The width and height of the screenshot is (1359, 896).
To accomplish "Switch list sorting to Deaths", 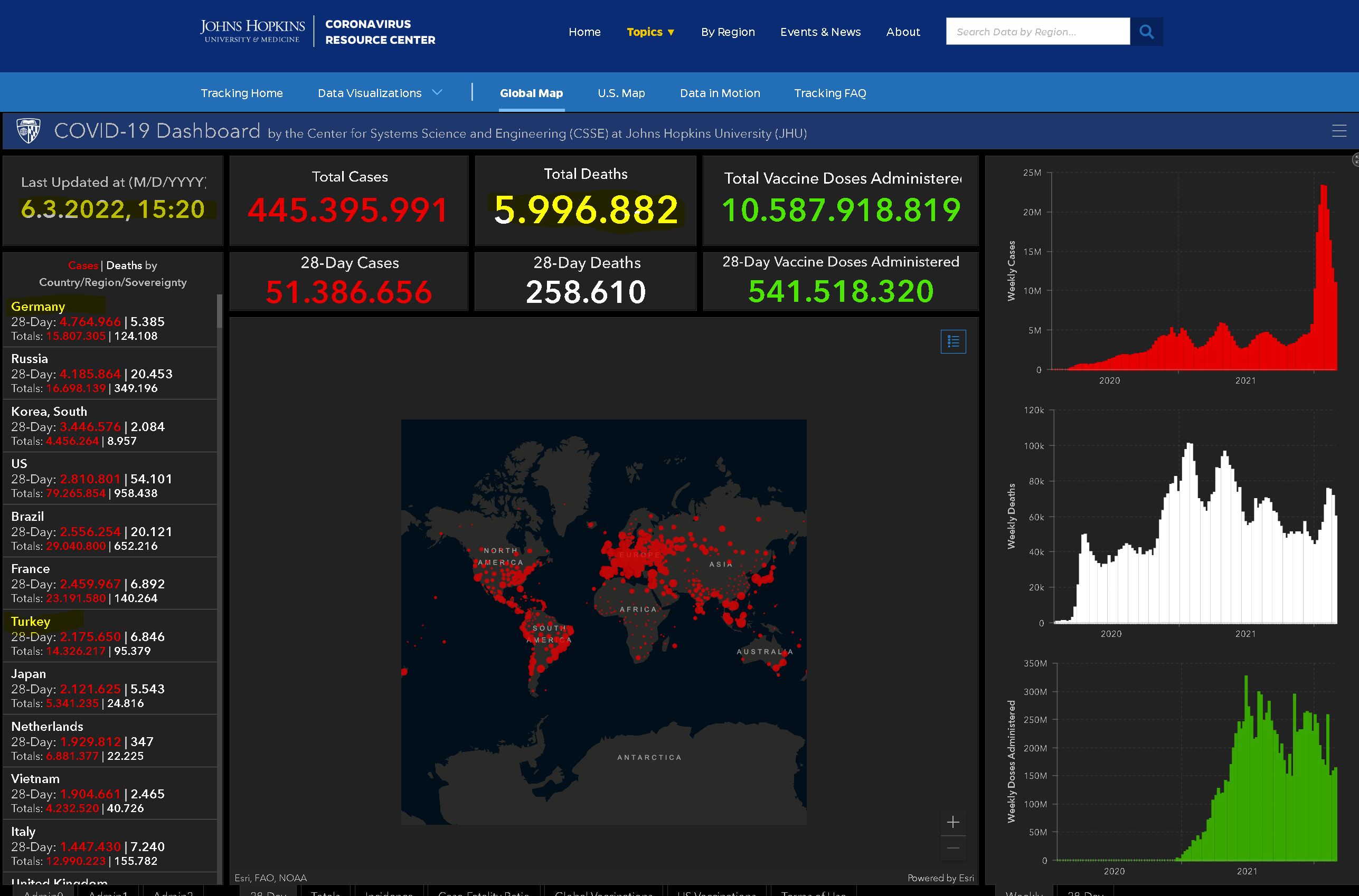I will click(124, 265).
